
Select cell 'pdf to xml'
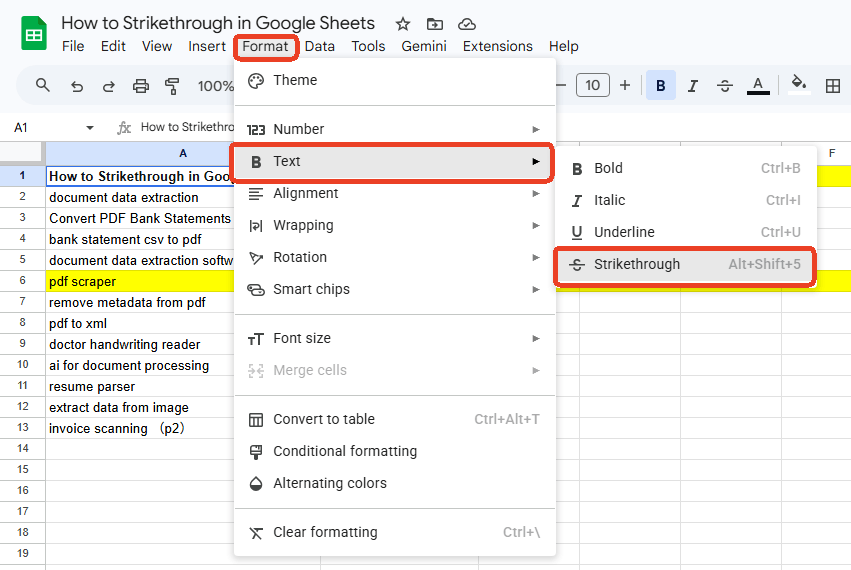pos(140,324)
